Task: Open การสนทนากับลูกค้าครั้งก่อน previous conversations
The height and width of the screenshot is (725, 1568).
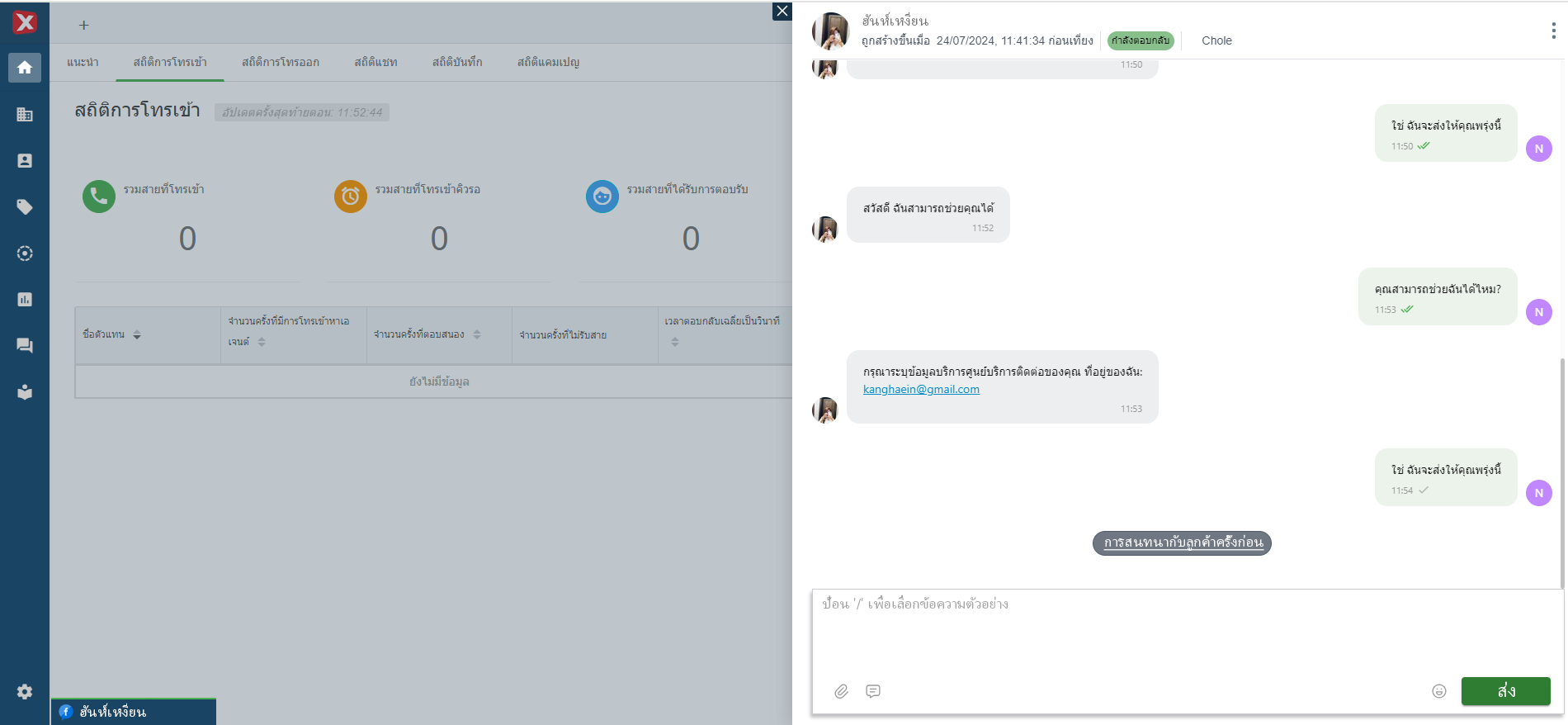Action: [1182, 543]
